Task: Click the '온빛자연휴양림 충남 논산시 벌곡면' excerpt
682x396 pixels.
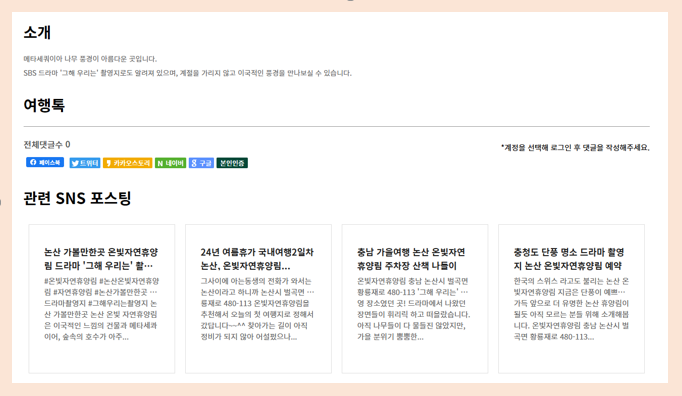Action: pyautogui.click(x=414, y=309)
